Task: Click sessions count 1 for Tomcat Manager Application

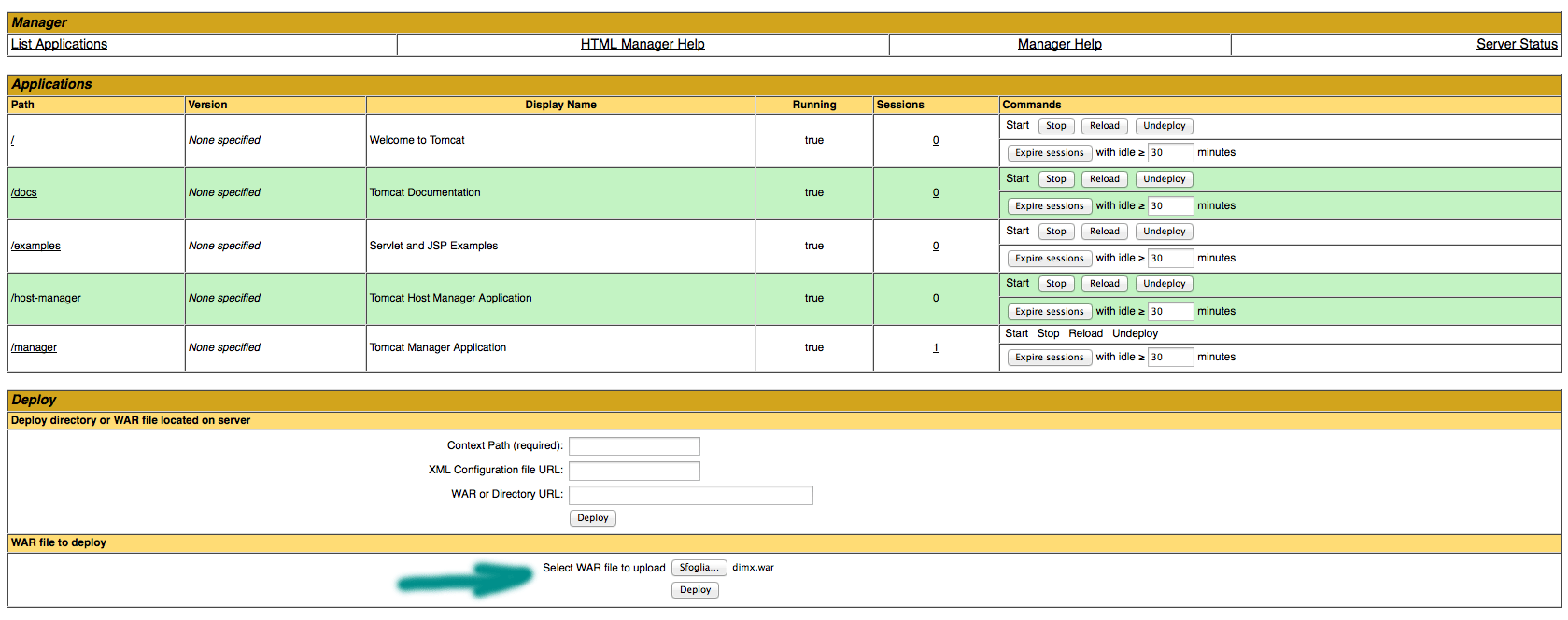Action: coord(936,347)
